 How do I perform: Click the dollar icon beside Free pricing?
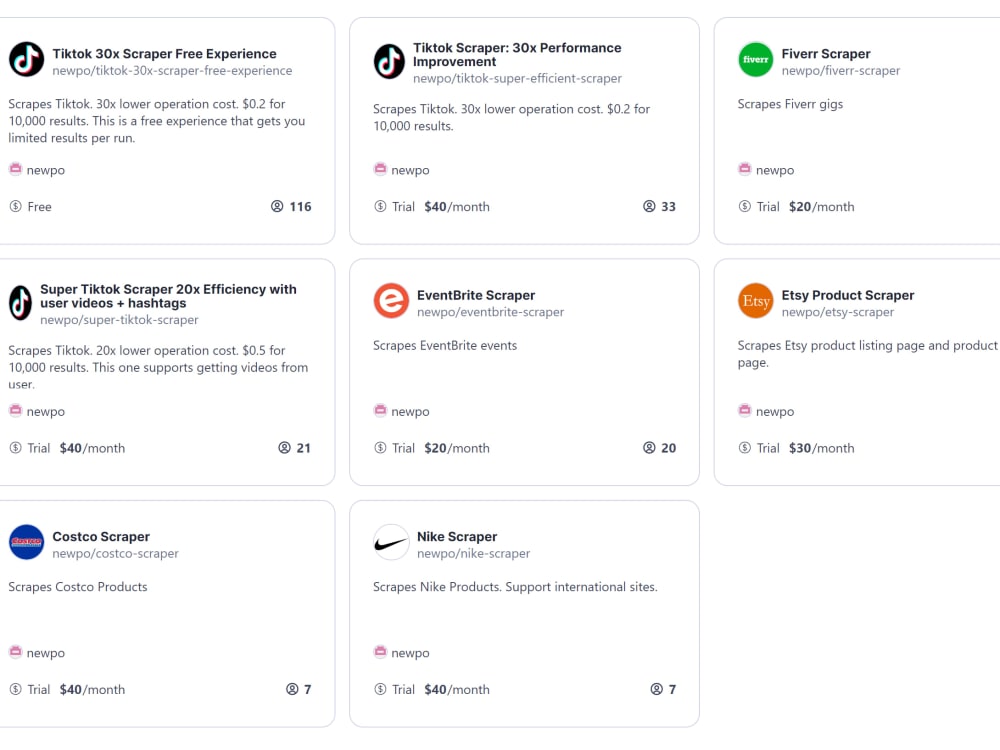click(x=15, y=206)
